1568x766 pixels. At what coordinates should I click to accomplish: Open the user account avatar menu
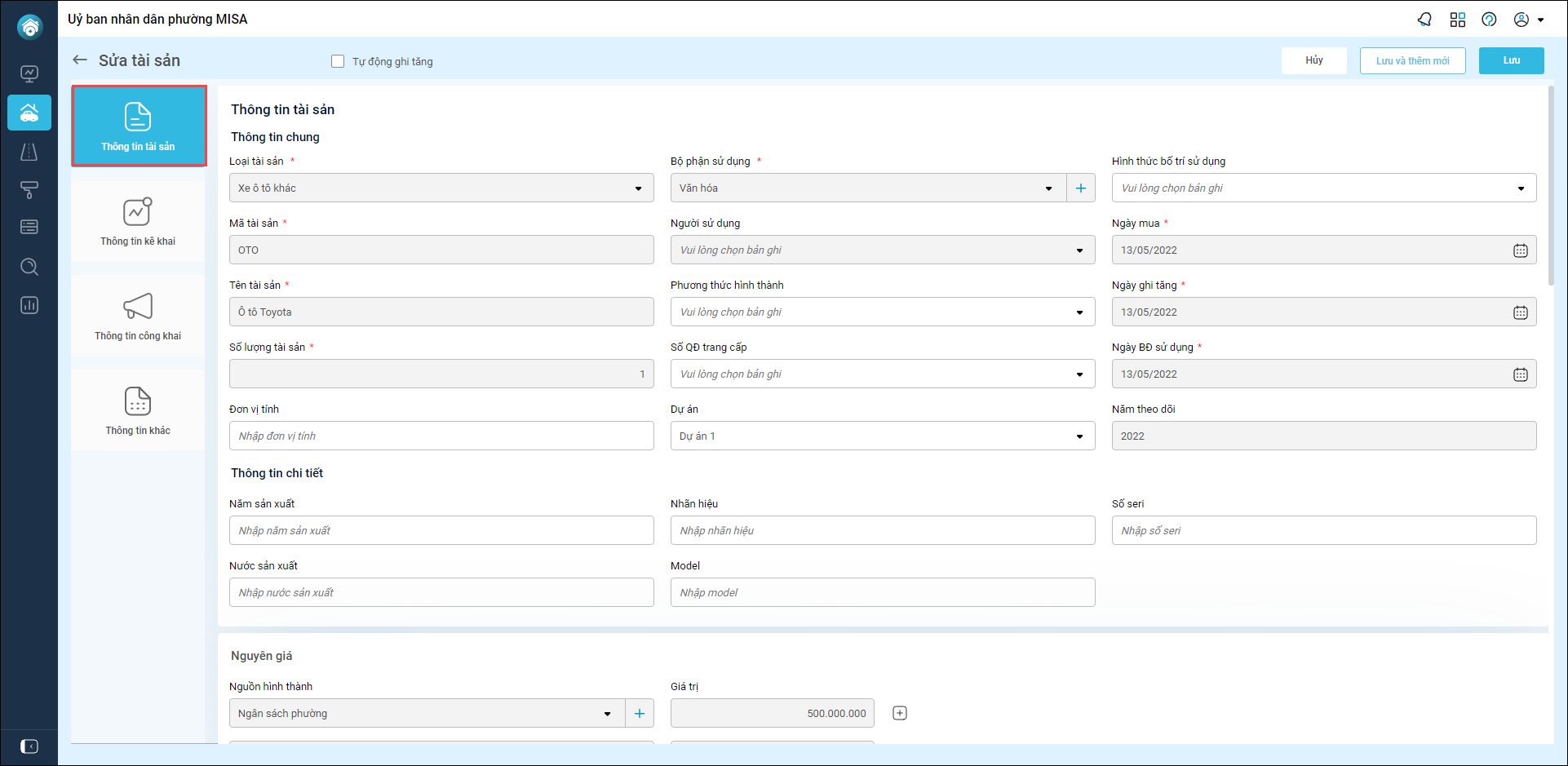1528,20
